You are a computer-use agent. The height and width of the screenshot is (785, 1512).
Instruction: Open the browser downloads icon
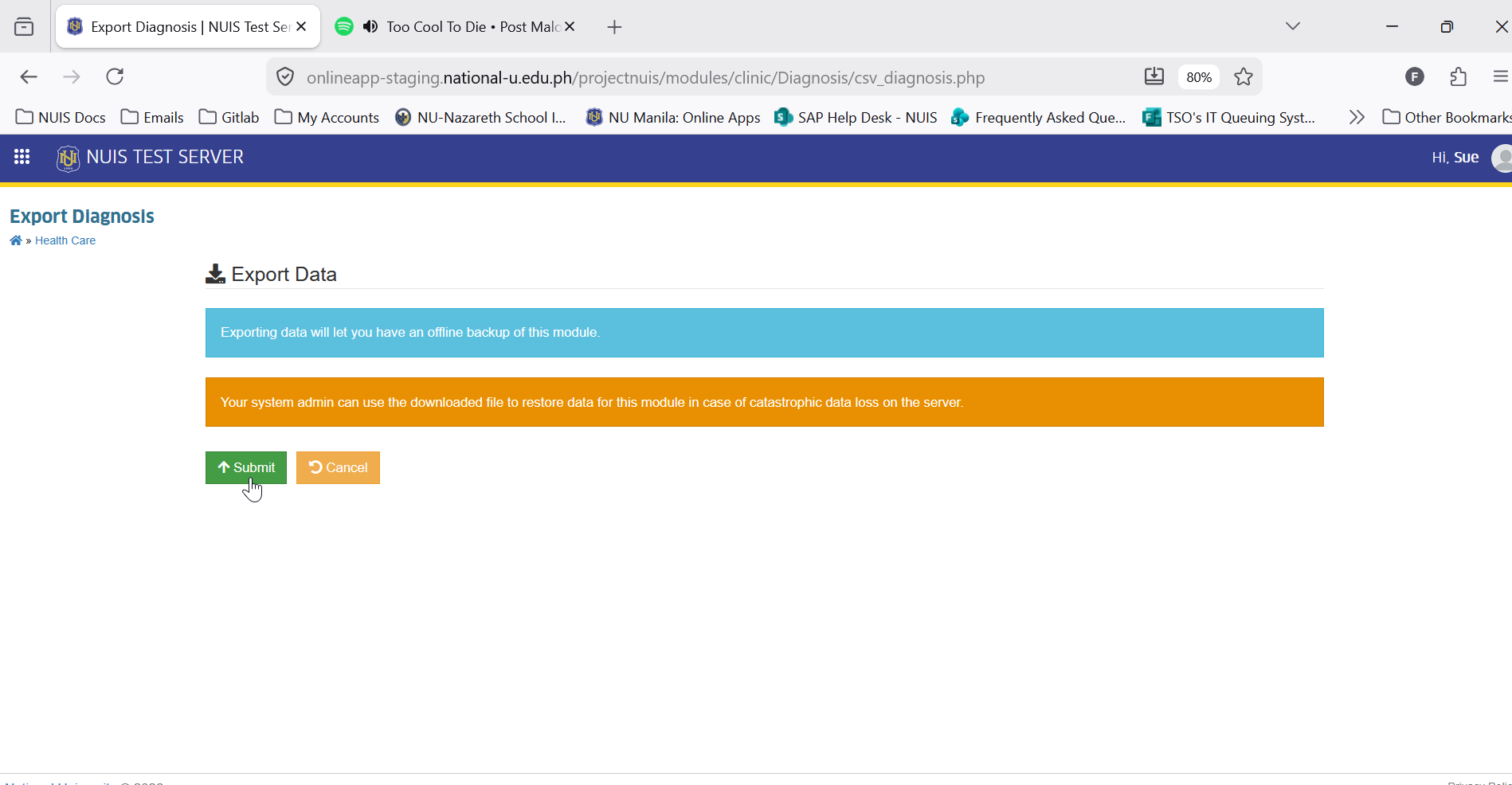(1154, 76)
